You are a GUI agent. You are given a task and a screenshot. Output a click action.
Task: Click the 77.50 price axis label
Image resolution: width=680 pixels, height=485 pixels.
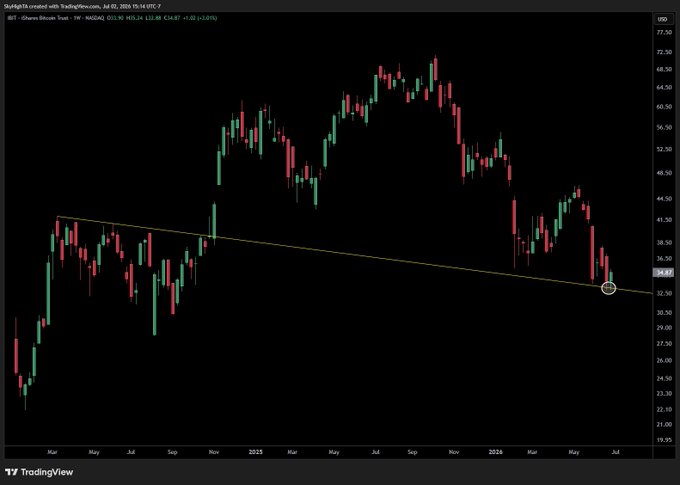click(x=664, y=33)
